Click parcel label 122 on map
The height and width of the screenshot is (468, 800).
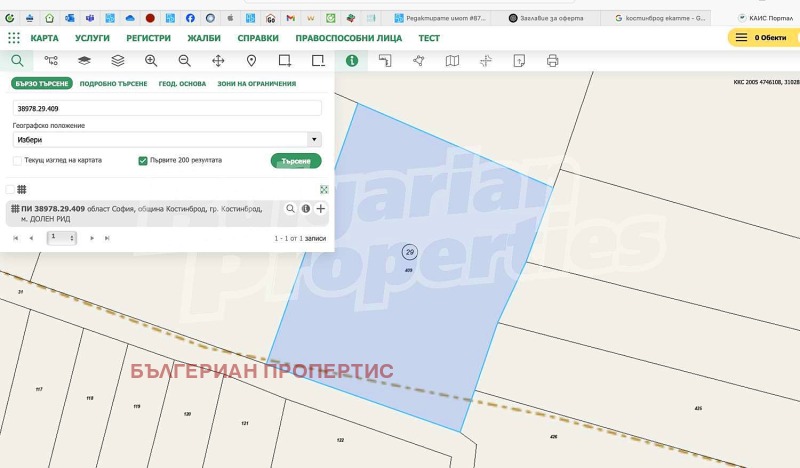[x=340, y=439]
